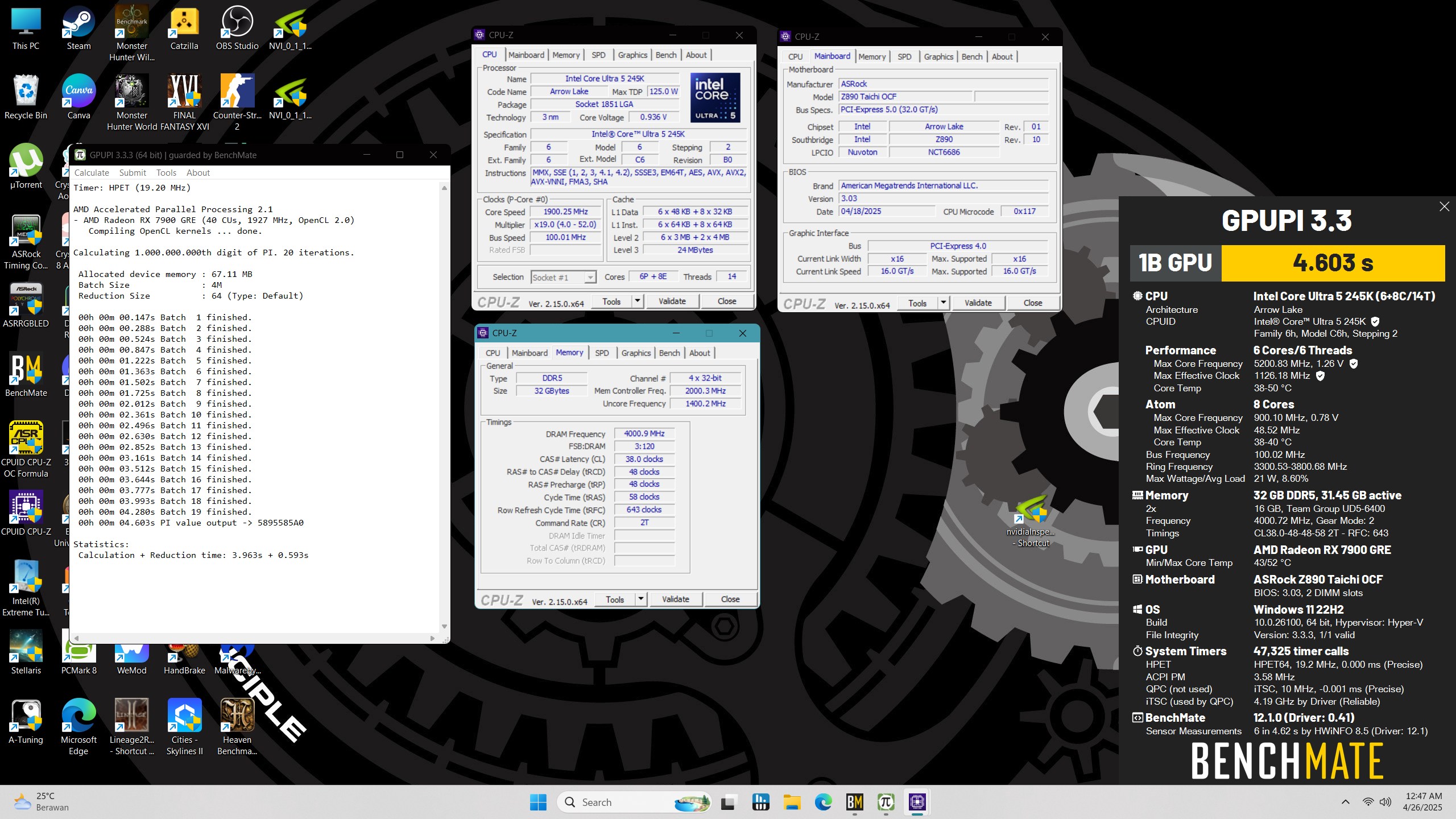Click Tools button in Mainboard CPU-Z window

point(917,303)
